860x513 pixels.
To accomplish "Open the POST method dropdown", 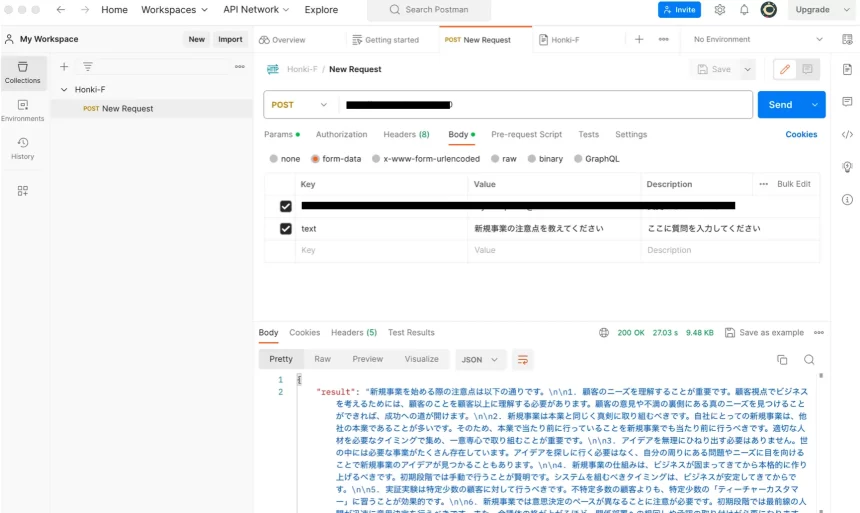I will click(299, 105).
